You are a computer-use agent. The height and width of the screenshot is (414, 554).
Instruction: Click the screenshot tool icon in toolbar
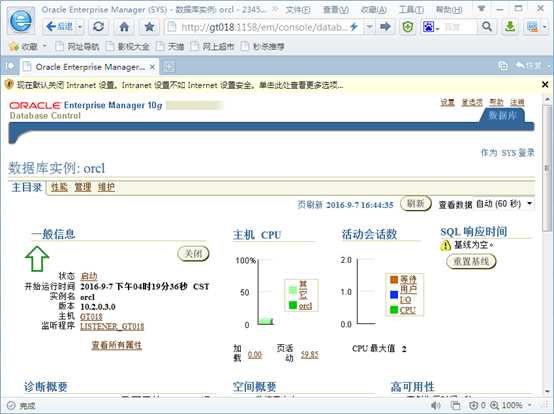click(x=533, y=26)
